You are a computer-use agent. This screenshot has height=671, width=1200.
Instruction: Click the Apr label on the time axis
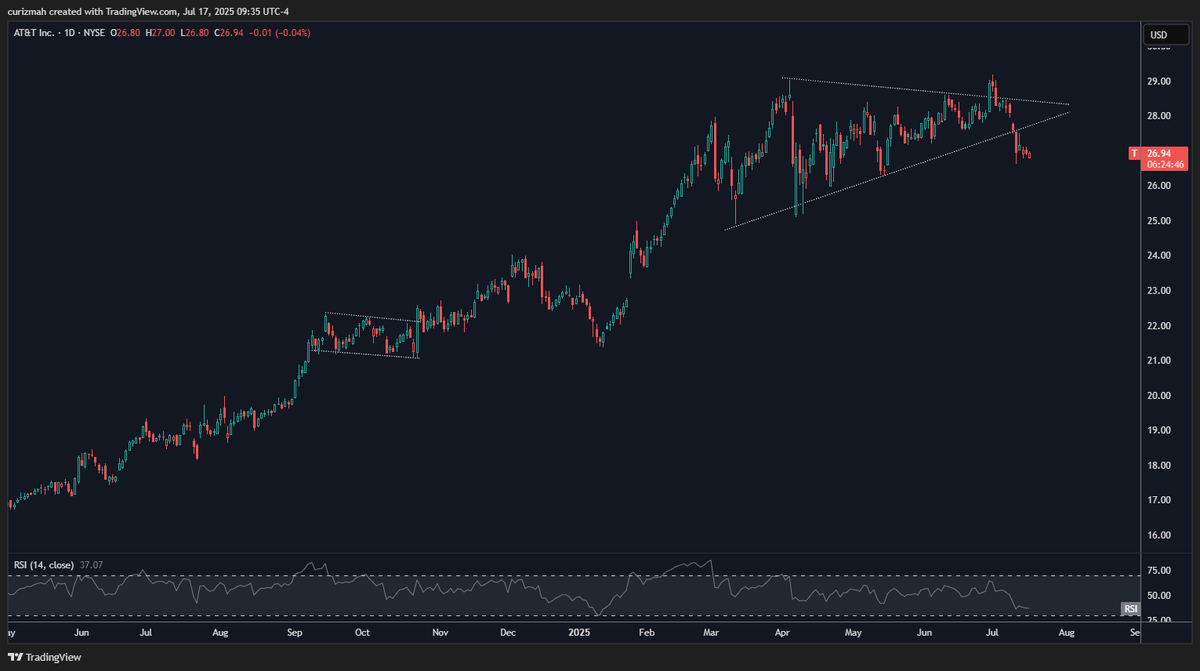tap(783, 633)
